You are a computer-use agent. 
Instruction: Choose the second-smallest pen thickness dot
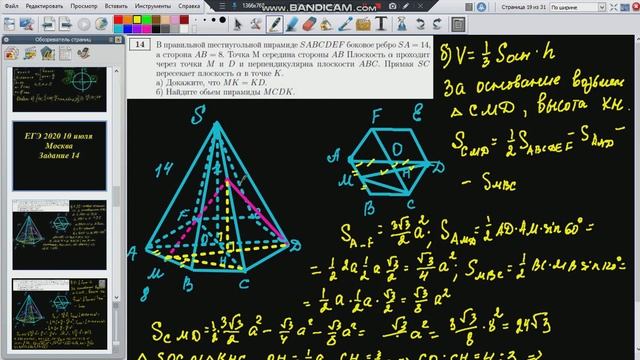click(204, 20)
